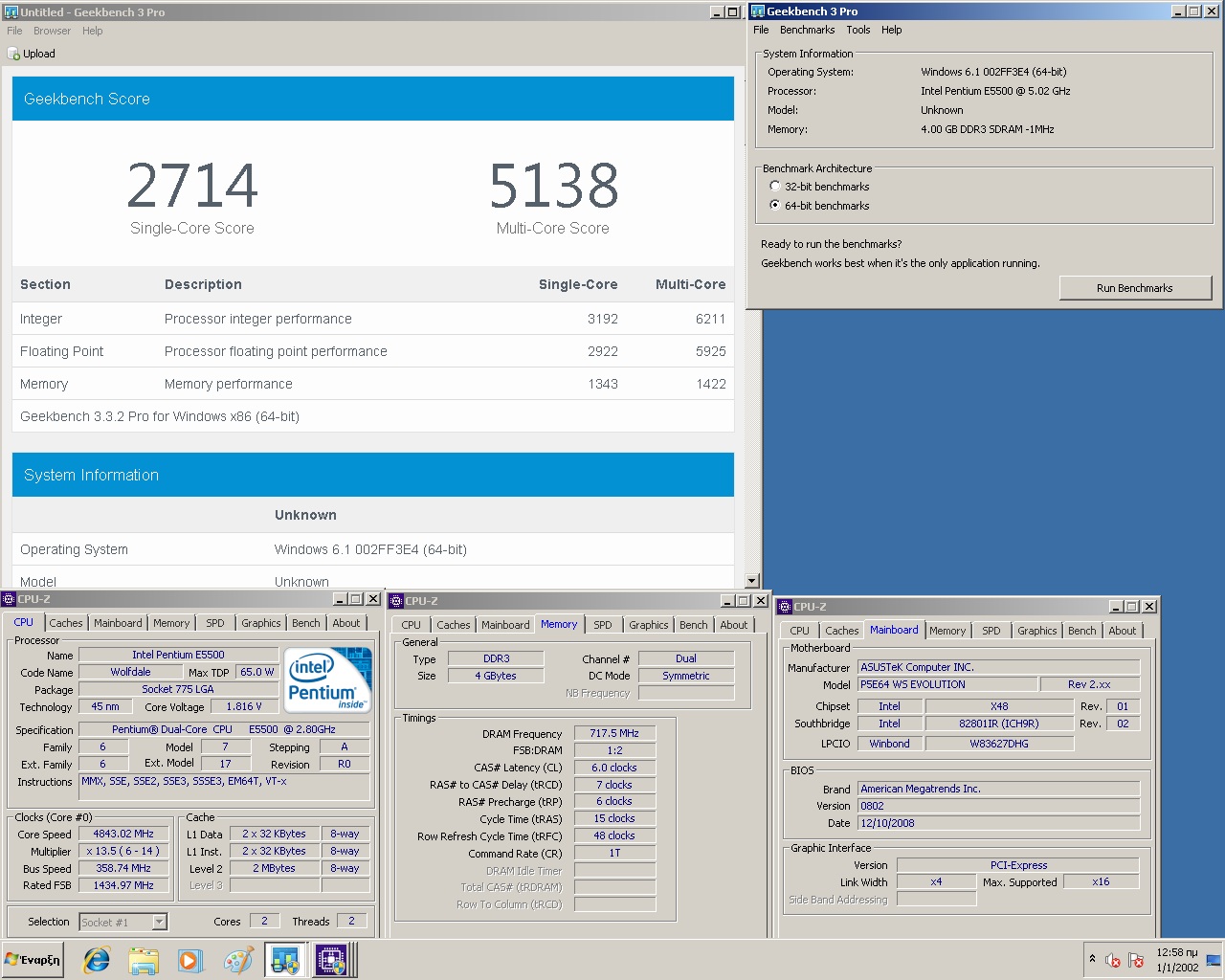
Task: Click the DRAM Frequency 717.5 MHz field
Action: pyautogui.click(x=614, y=733)
